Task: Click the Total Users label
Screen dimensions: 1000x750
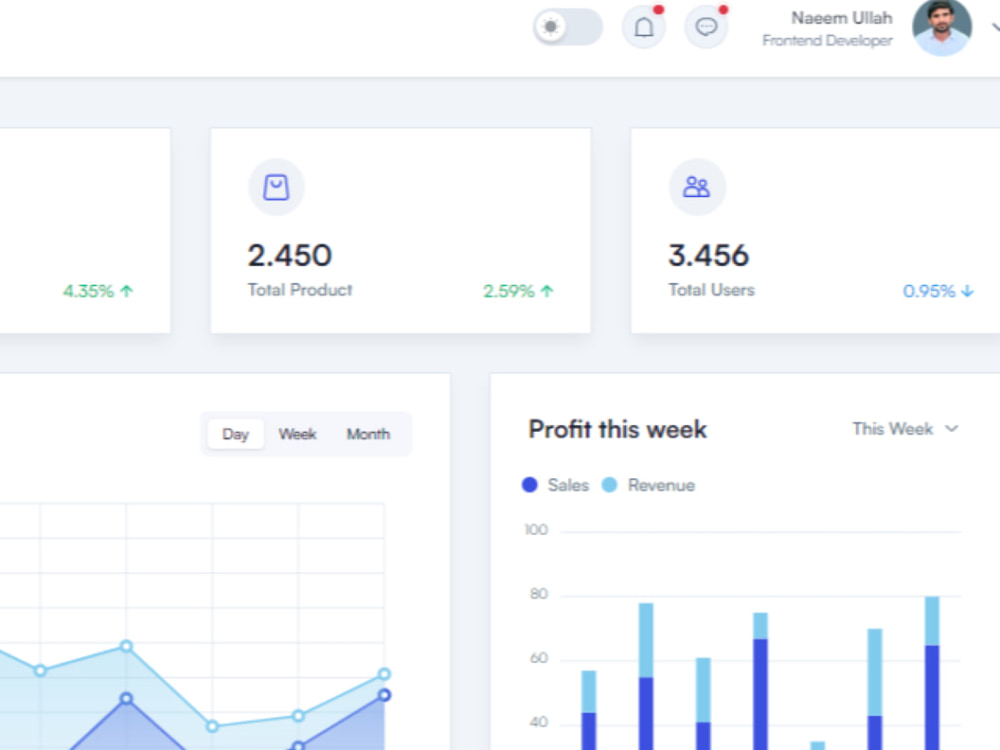Action: point(711,290)
